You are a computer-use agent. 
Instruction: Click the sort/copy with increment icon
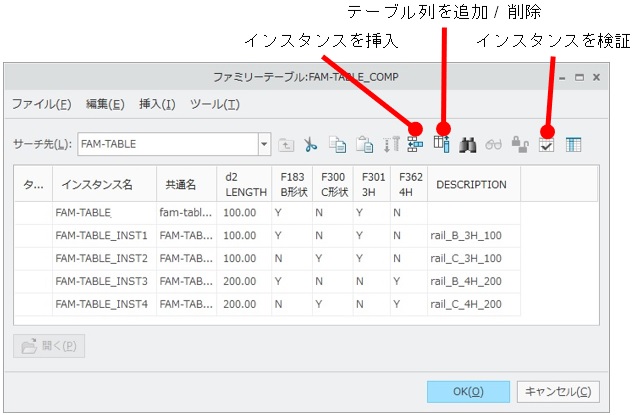[x=391, y=144]
